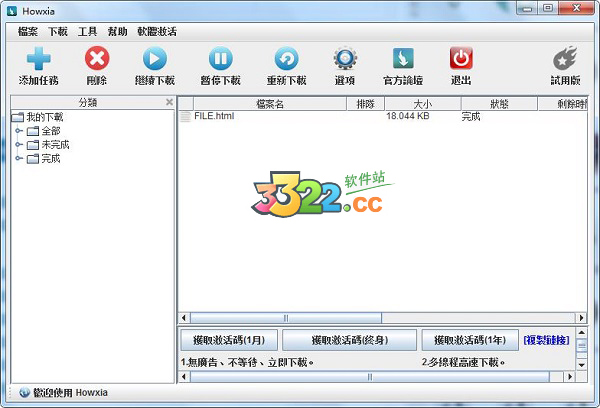Click 獲取激活碼(1月) button
600x408 pixels.
pos(229,340)
